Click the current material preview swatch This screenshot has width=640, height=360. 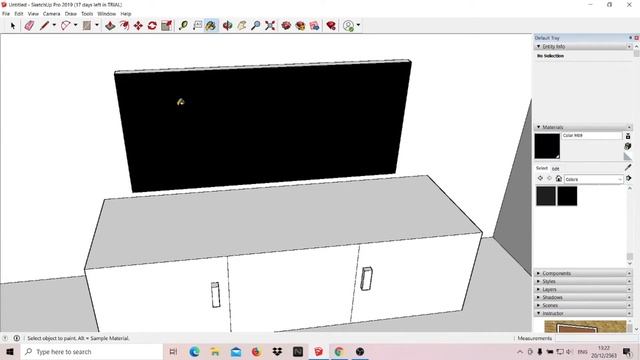547,146
